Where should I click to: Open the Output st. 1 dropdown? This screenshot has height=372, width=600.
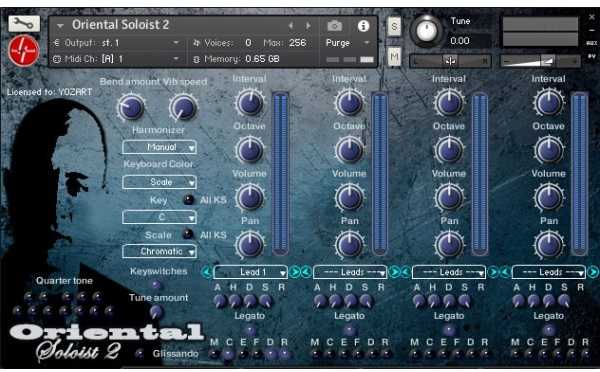coord(117,43)
